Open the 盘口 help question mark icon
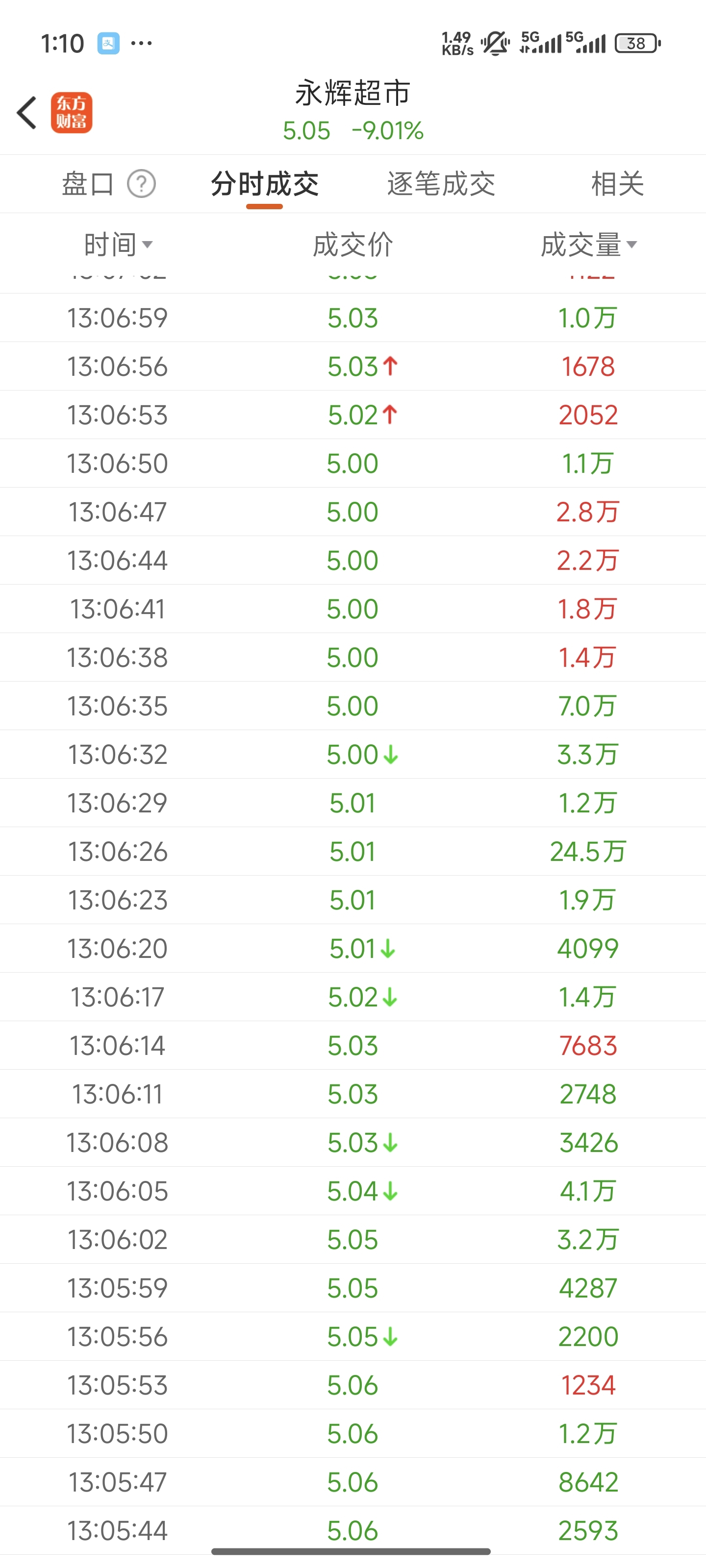706x1568 pixels. pos(141,184)
